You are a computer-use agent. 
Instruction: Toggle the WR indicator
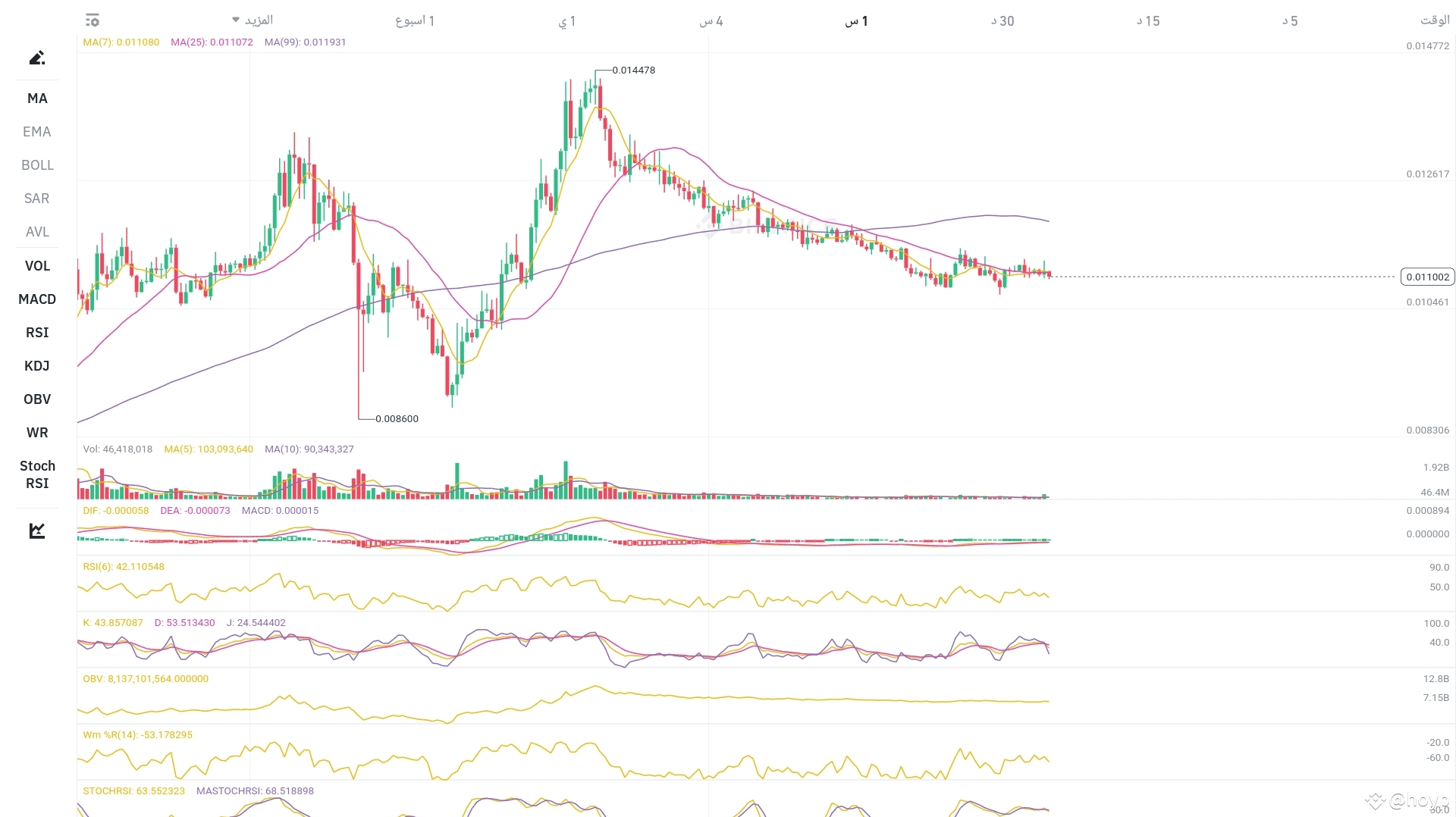tap(36, 432)
